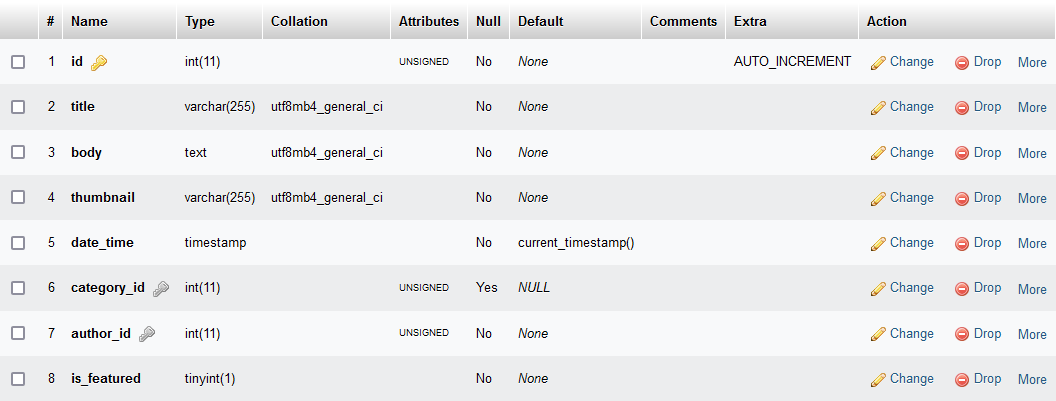Open the More menu for the id row
The width and height of the screenshot is (1056, 401).
click(x=1032, y=62)
